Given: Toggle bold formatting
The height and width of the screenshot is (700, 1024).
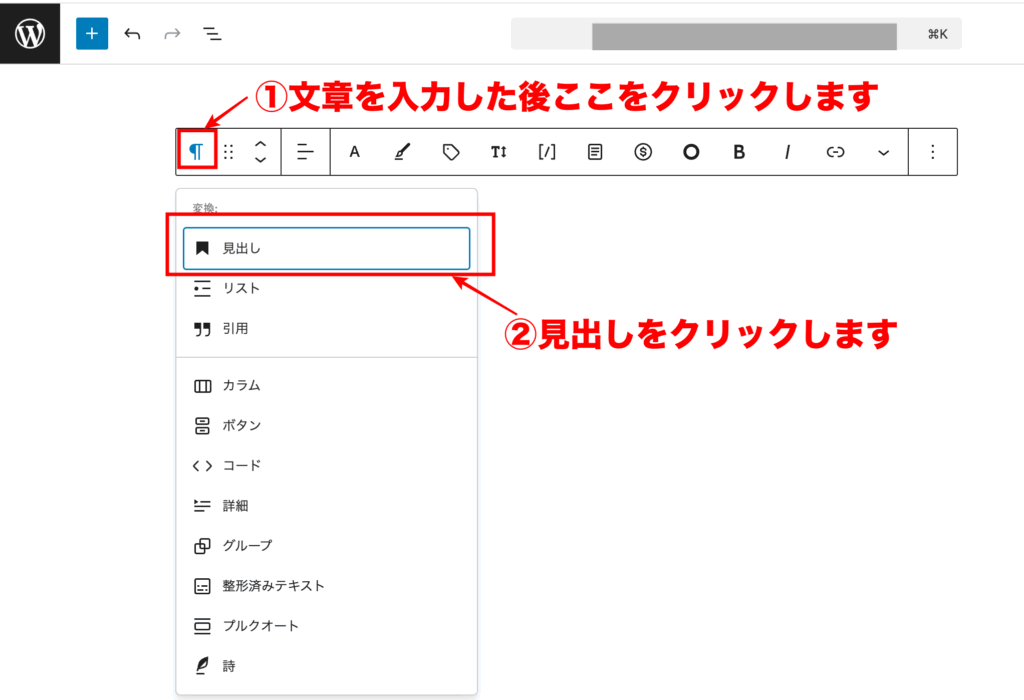Looking at the screenshot, I should [x=739, y=152].
